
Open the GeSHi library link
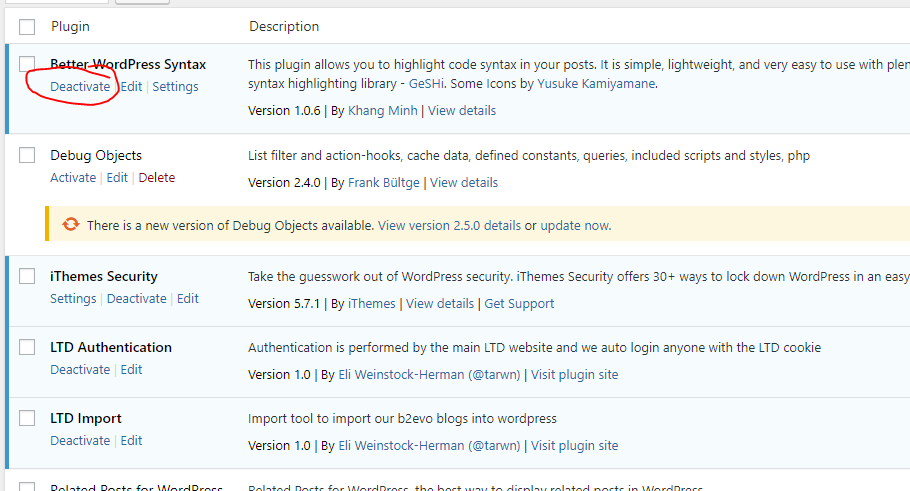427,84
